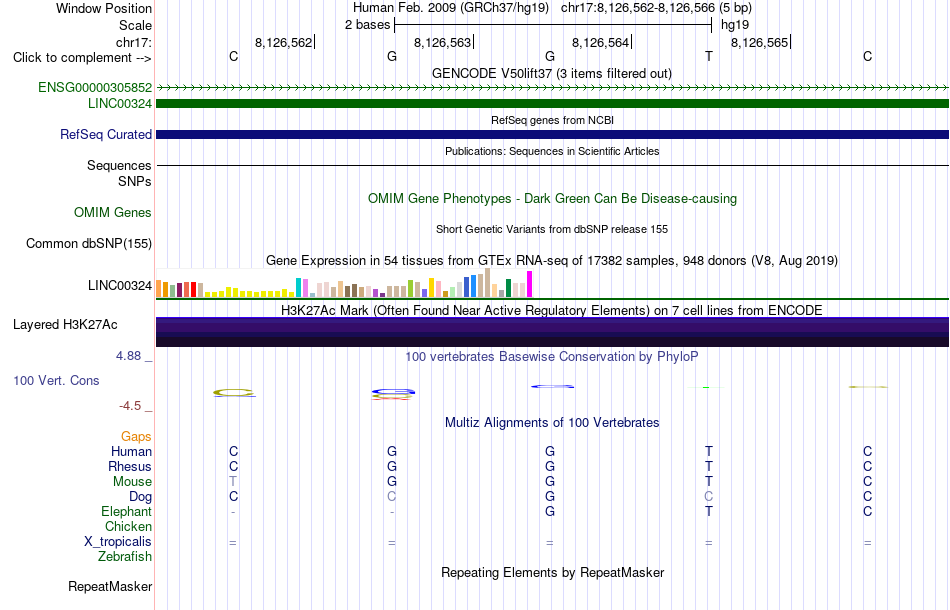Click 'Publications: Sequences in Scientific Articles' title
Viewport: 950px width, 610px height.
click(x=552, y=151)
